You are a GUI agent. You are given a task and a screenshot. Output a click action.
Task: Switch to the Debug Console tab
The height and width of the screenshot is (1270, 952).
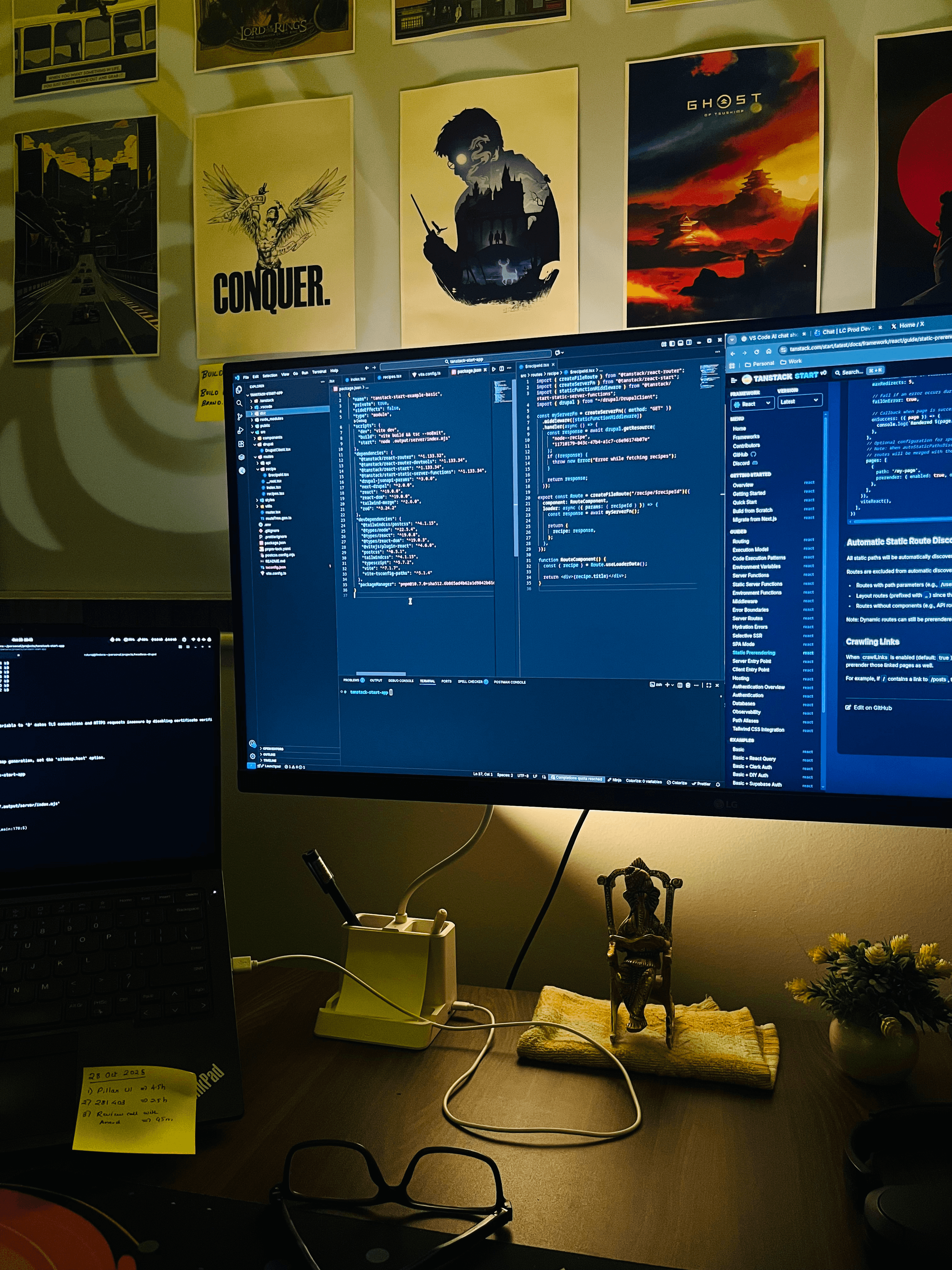tap(400, 680)
